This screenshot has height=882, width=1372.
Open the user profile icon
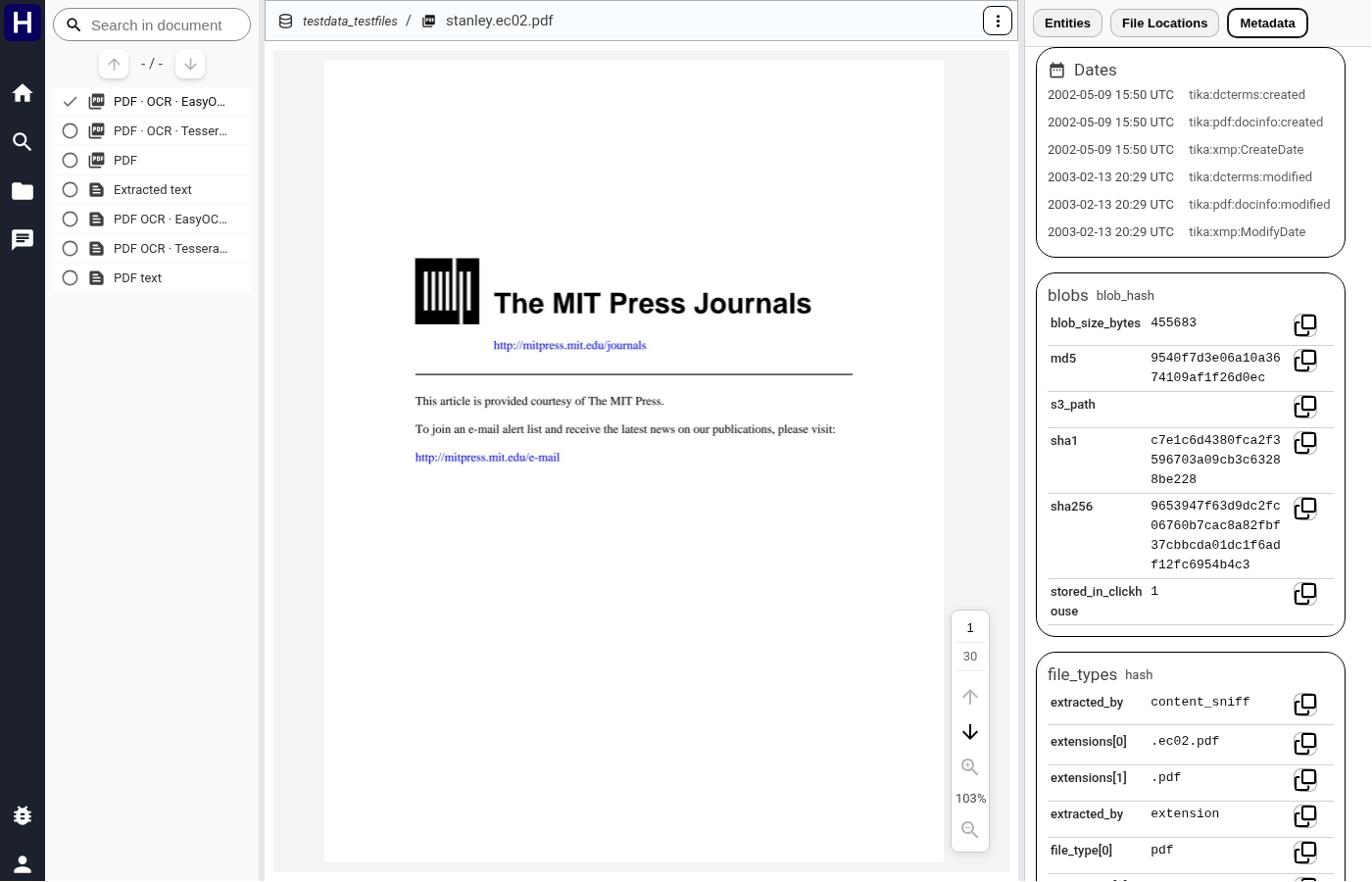coord(23,864)
